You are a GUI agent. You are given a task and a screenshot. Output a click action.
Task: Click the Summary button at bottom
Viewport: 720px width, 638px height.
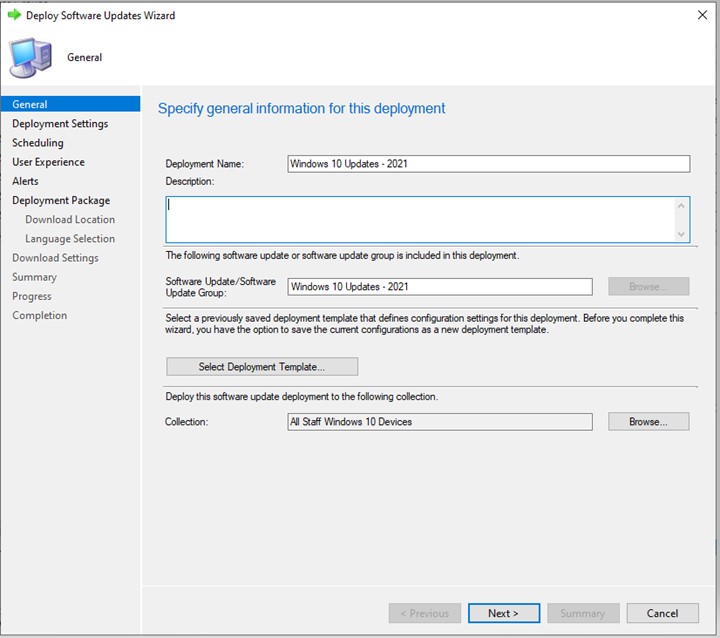583,613
